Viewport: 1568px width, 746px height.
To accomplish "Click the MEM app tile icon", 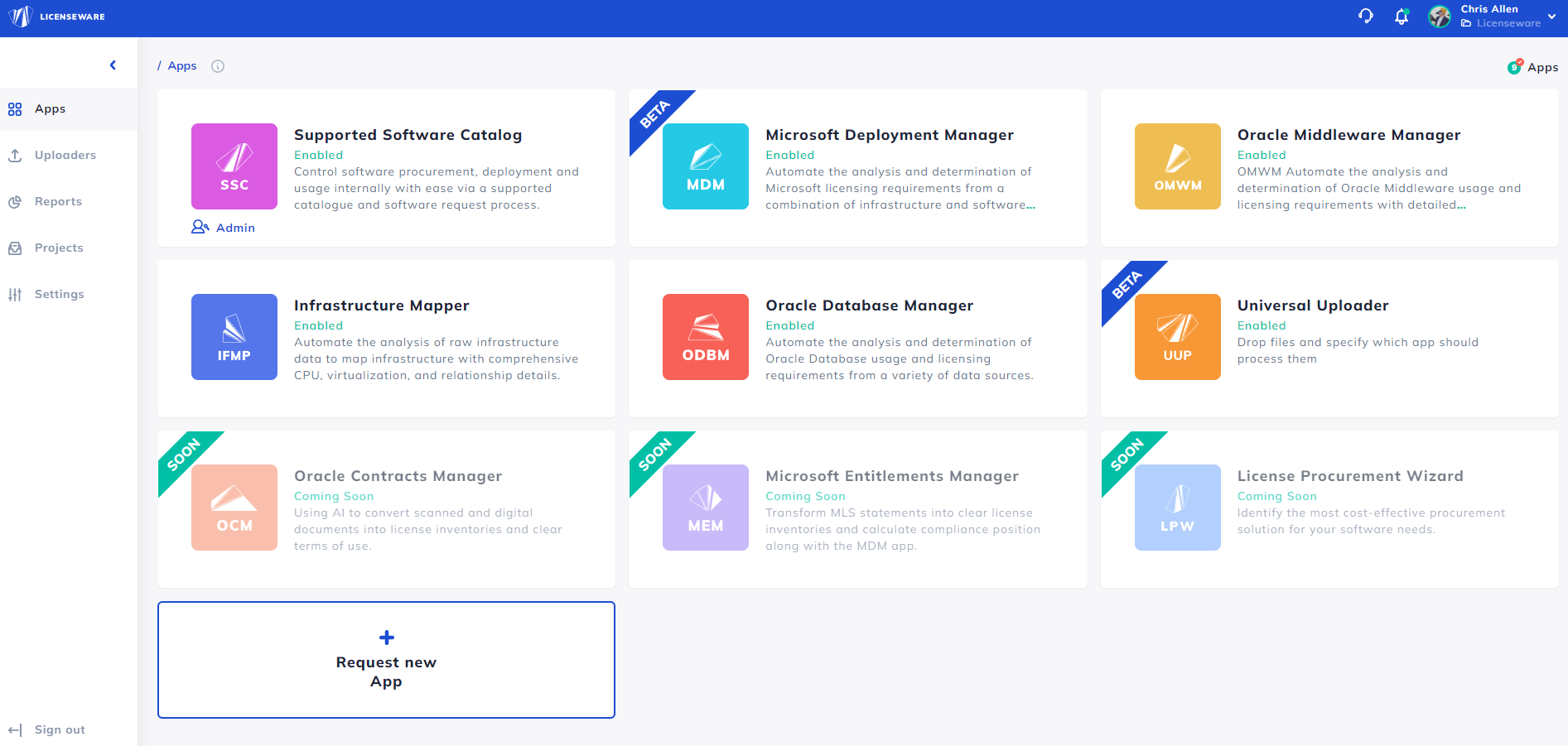I will (x=706, y=508).
